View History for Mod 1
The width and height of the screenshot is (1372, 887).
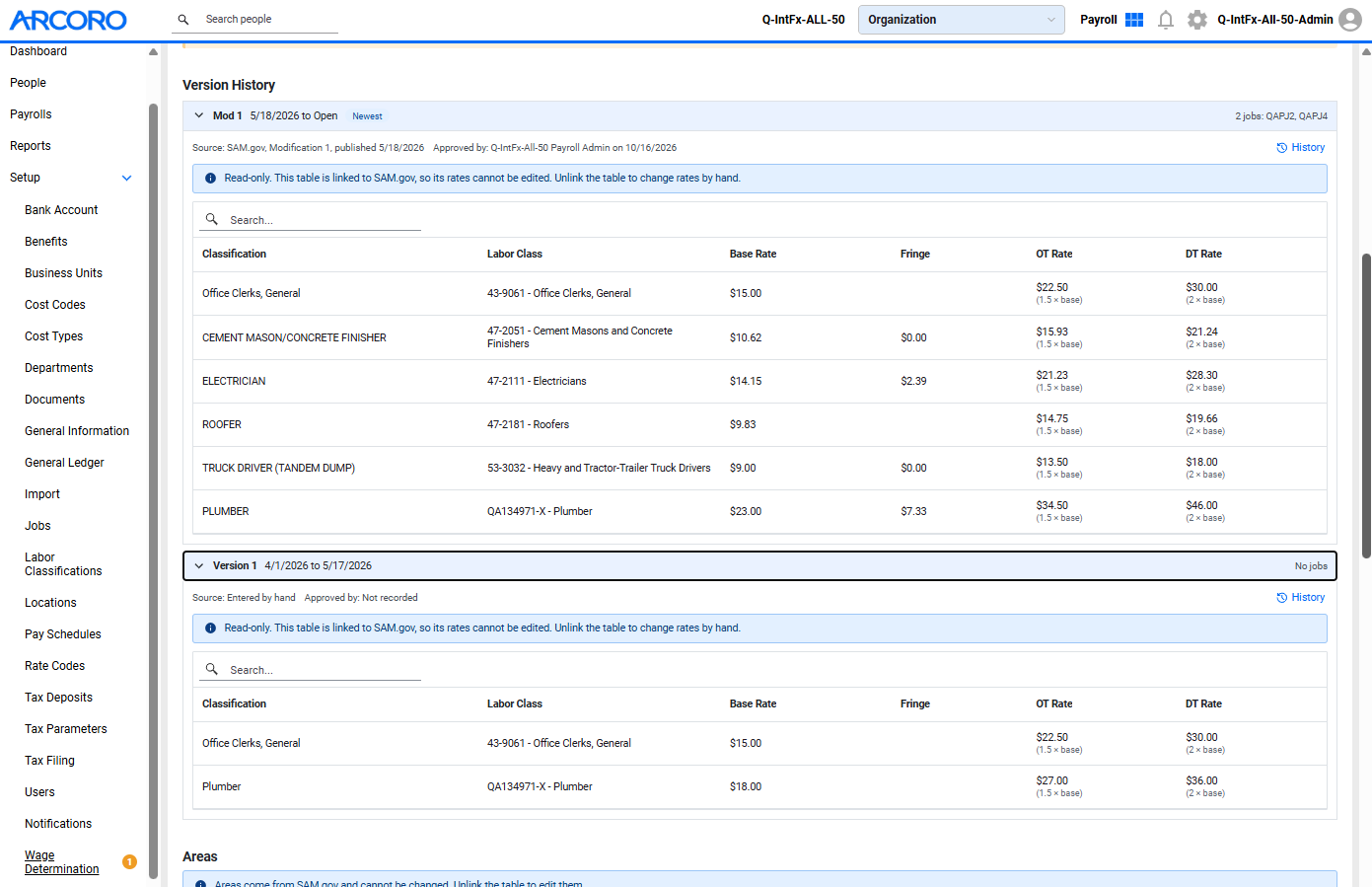pos(1301,147)
